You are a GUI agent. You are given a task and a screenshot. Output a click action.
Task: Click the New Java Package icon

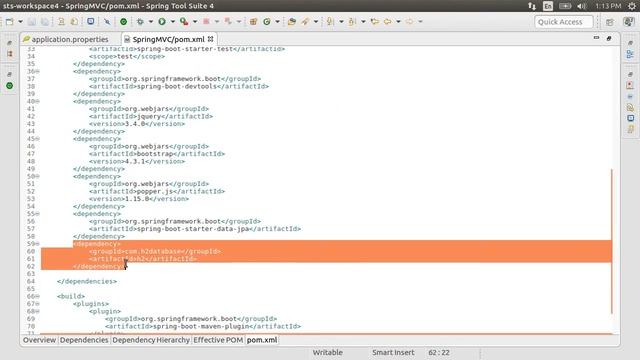[x=253, y=22]
